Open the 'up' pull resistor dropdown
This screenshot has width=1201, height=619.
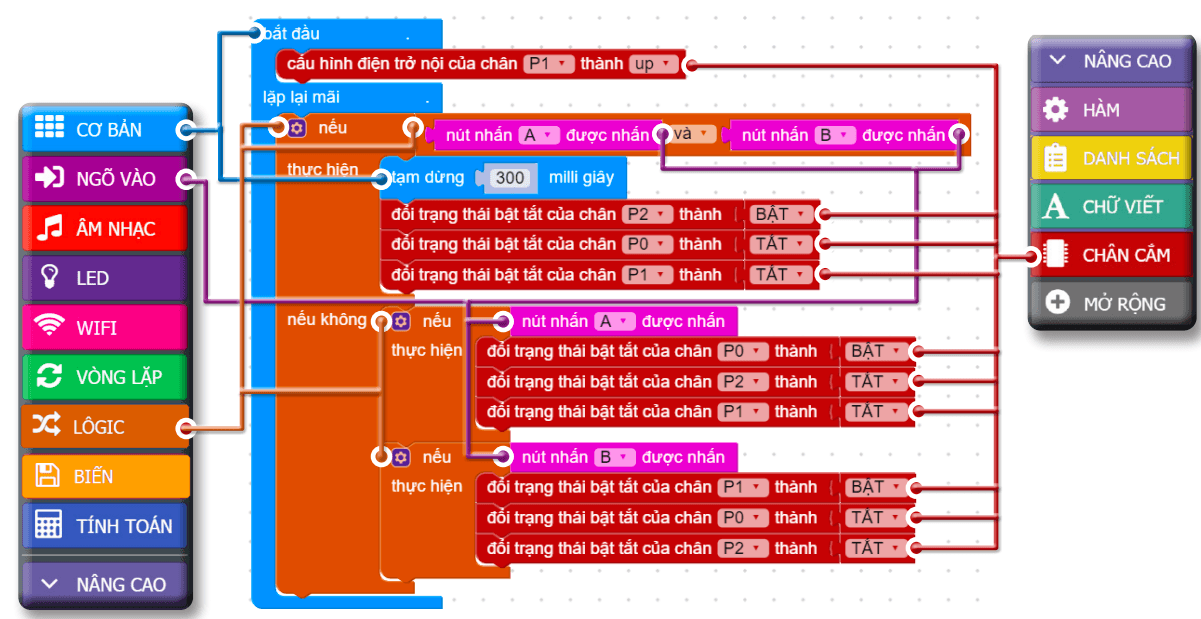pos(654,64)
